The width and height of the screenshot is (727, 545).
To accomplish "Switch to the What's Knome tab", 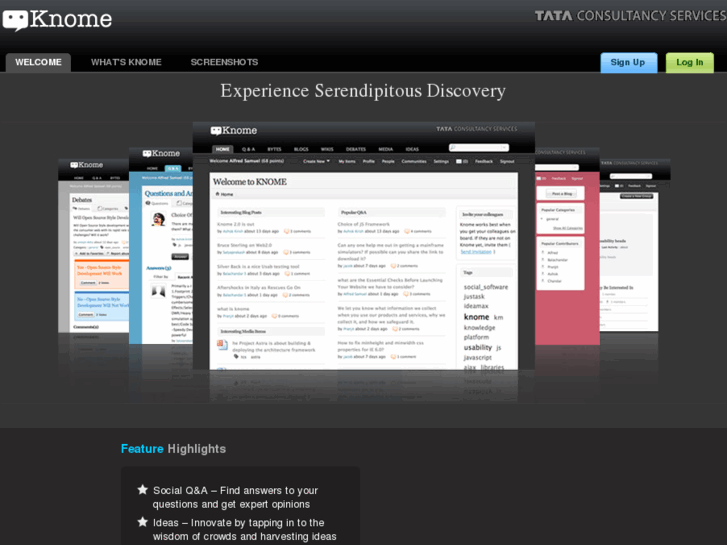I will click(126, 62).
